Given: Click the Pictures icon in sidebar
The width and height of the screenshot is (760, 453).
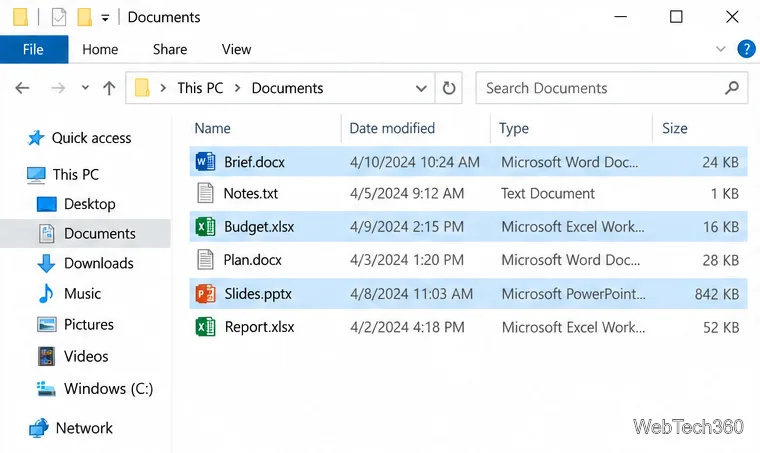Looking at the screenshot, I should point(47,324).
